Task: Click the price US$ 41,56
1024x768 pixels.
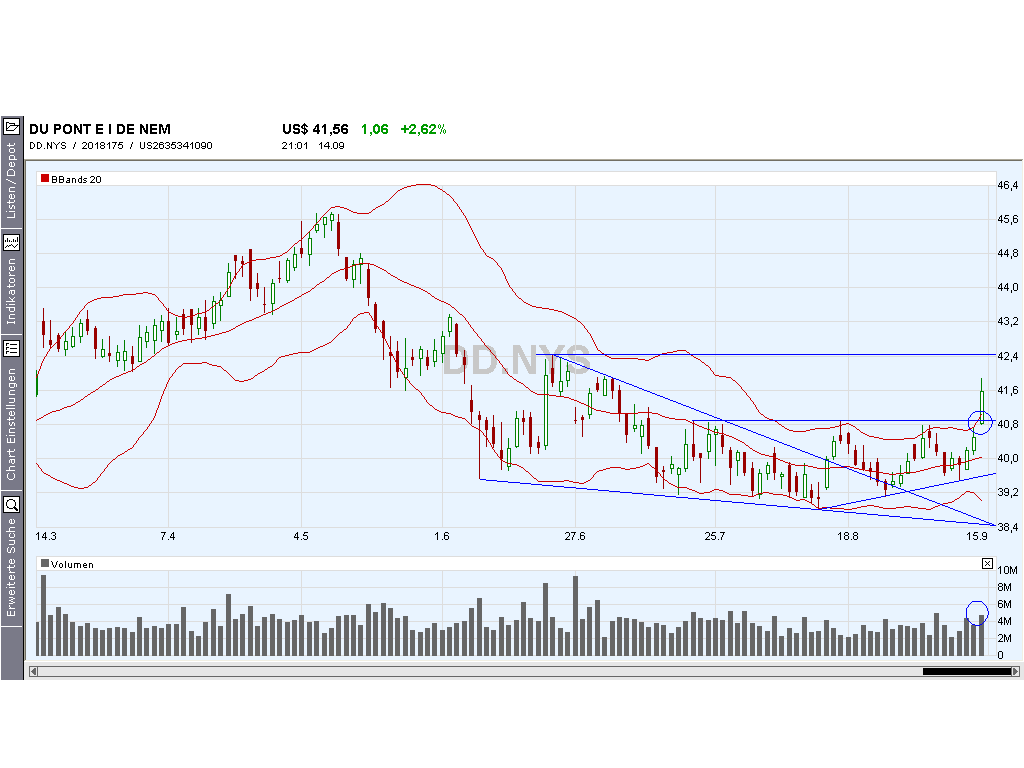Action: (x=315, y=129)
